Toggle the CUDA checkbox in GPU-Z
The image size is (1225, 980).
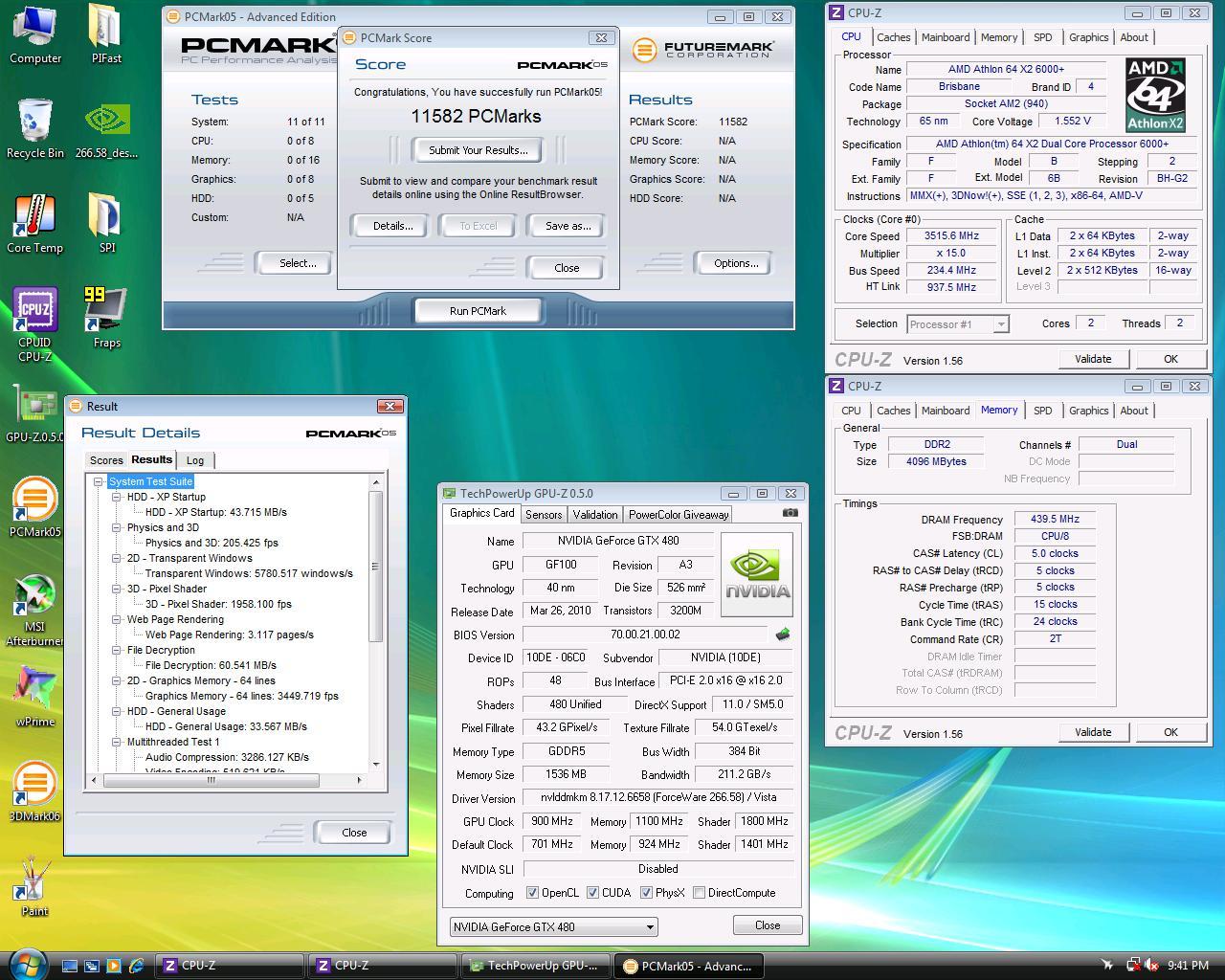(592, 893)
